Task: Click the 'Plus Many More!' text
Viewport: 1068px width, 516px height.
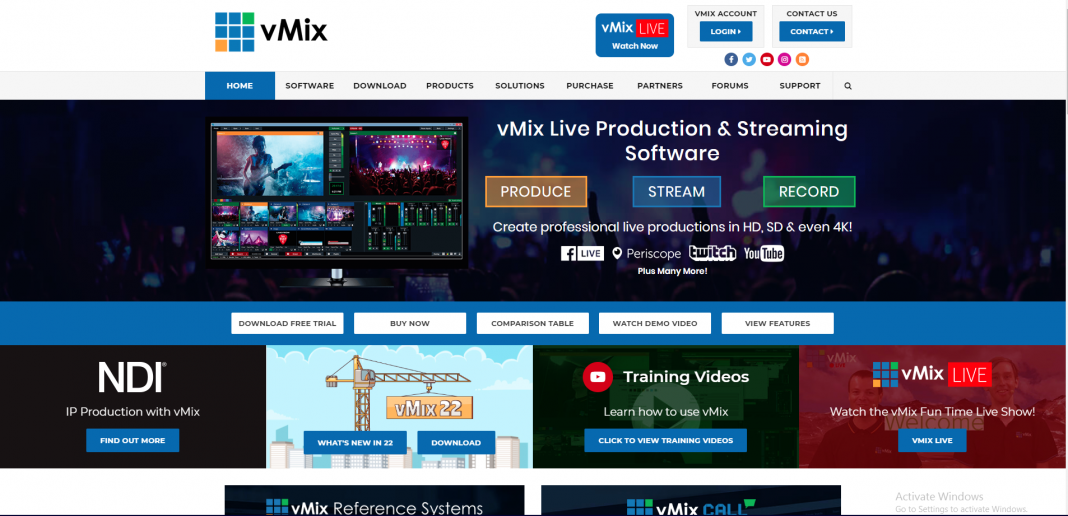Action: pyautogui.click(x=672, y=271)
